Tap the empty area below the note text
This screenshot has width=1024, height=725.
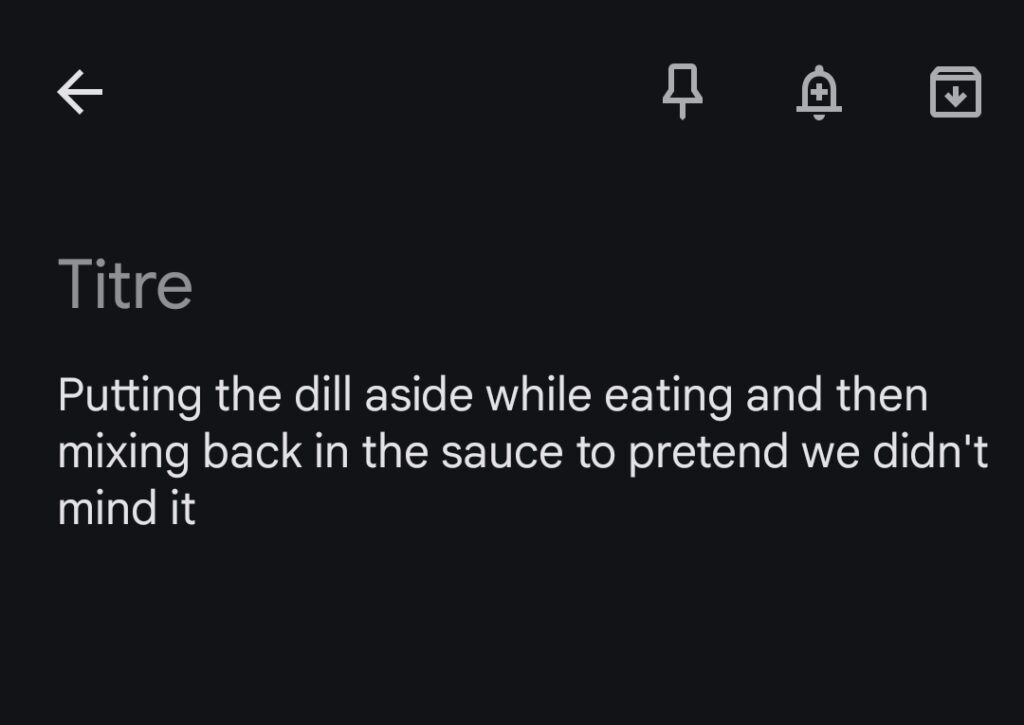(512, 630)
